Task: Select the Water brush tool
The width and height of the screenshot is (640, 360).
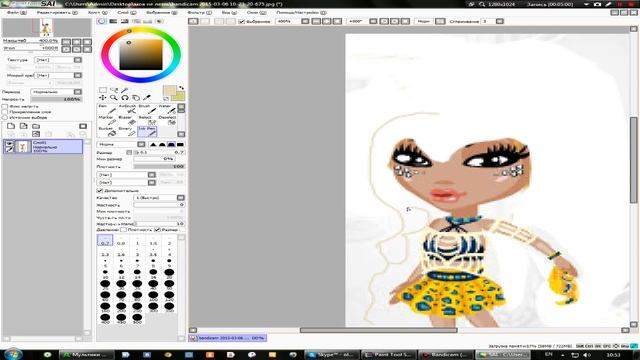Action: (167, 109)
